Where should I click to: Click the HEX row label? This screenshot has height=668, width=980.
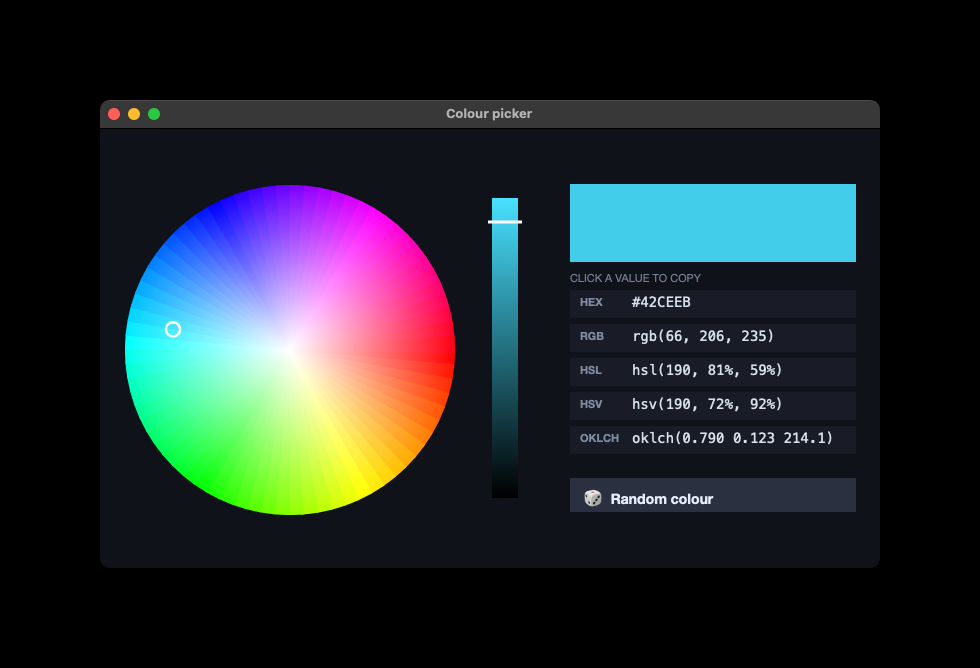coord(591,302)
